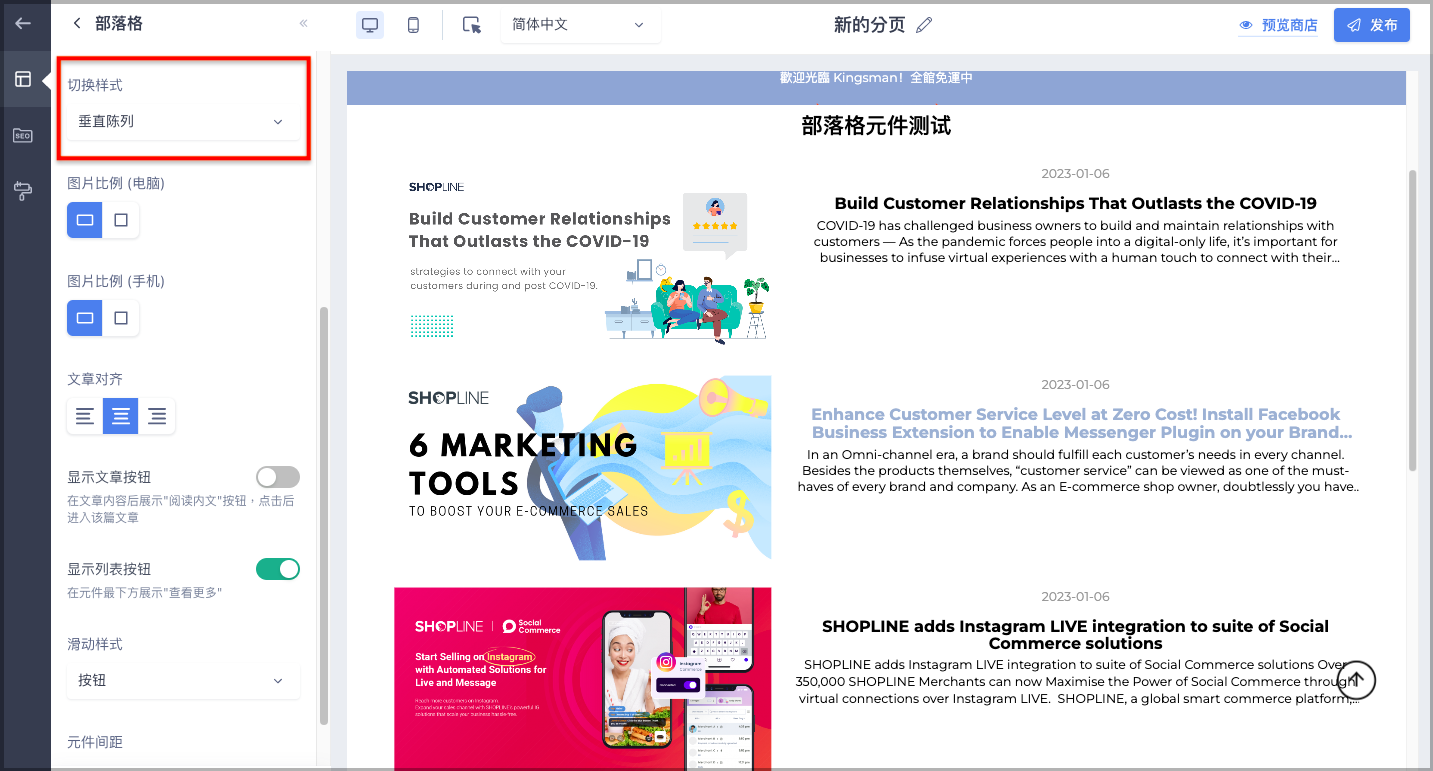Open the 简体中文 language dropdown
This screenshot has height=771, width=1433.
point(580,25)
